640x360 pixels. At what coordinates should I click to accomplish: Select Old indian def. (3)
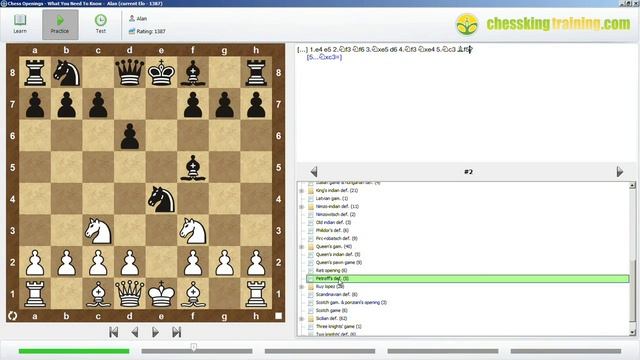click(x=333, y=222)
